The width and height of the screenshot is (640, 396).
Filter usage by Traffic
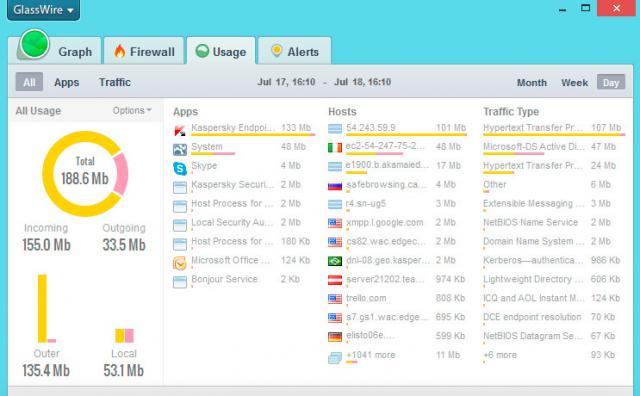click(115, 82)
